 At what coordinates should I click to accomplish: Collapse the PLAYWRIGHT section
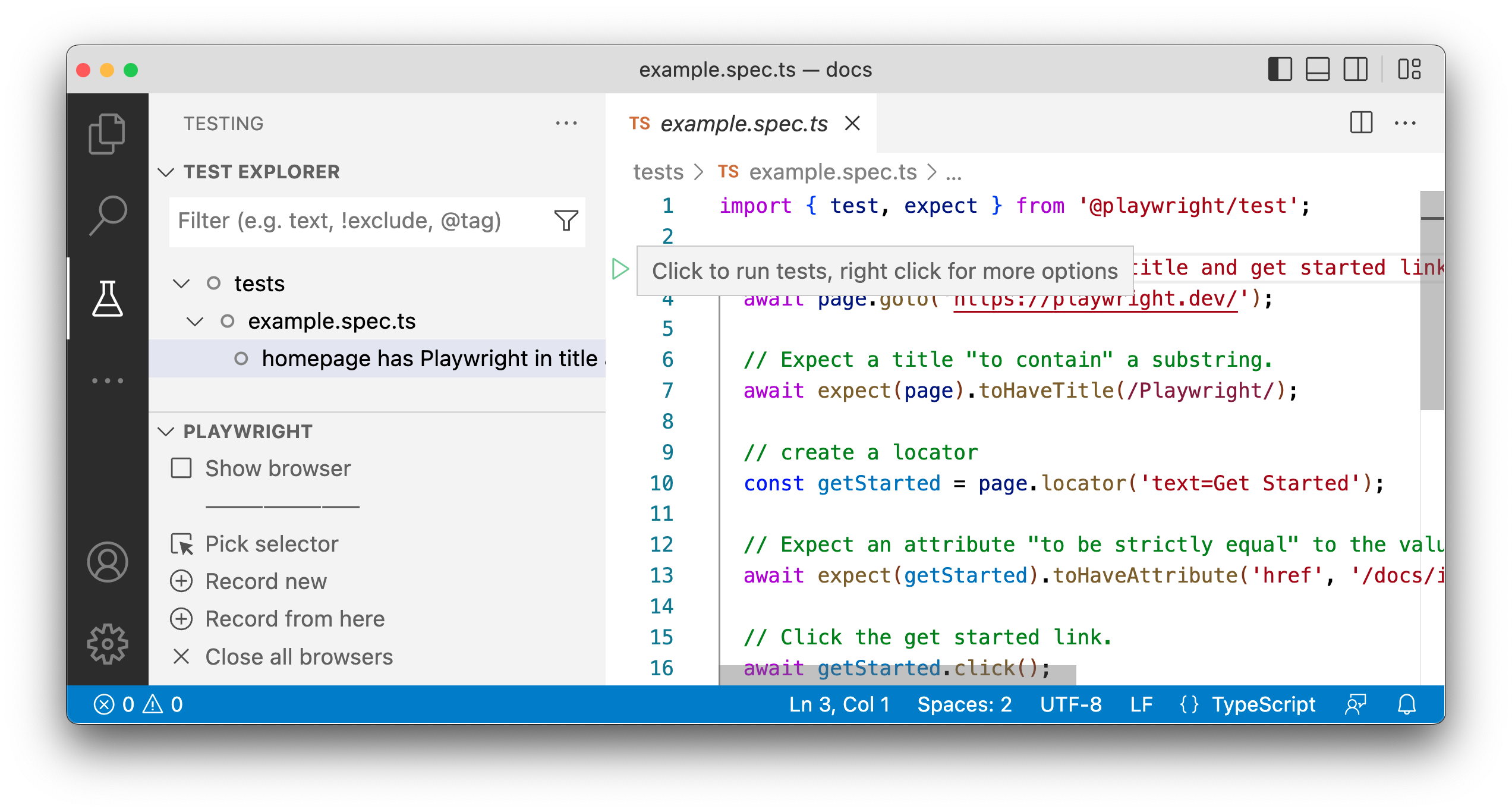[167, 431]
